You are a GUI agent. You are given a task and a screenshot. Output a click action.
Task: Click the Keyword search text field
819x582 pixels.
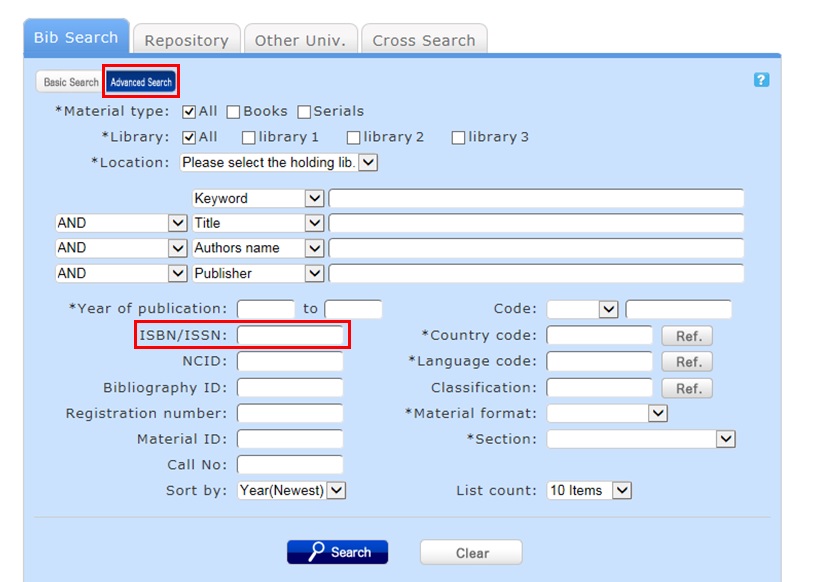pyautogui.click(x=536, y=198)
